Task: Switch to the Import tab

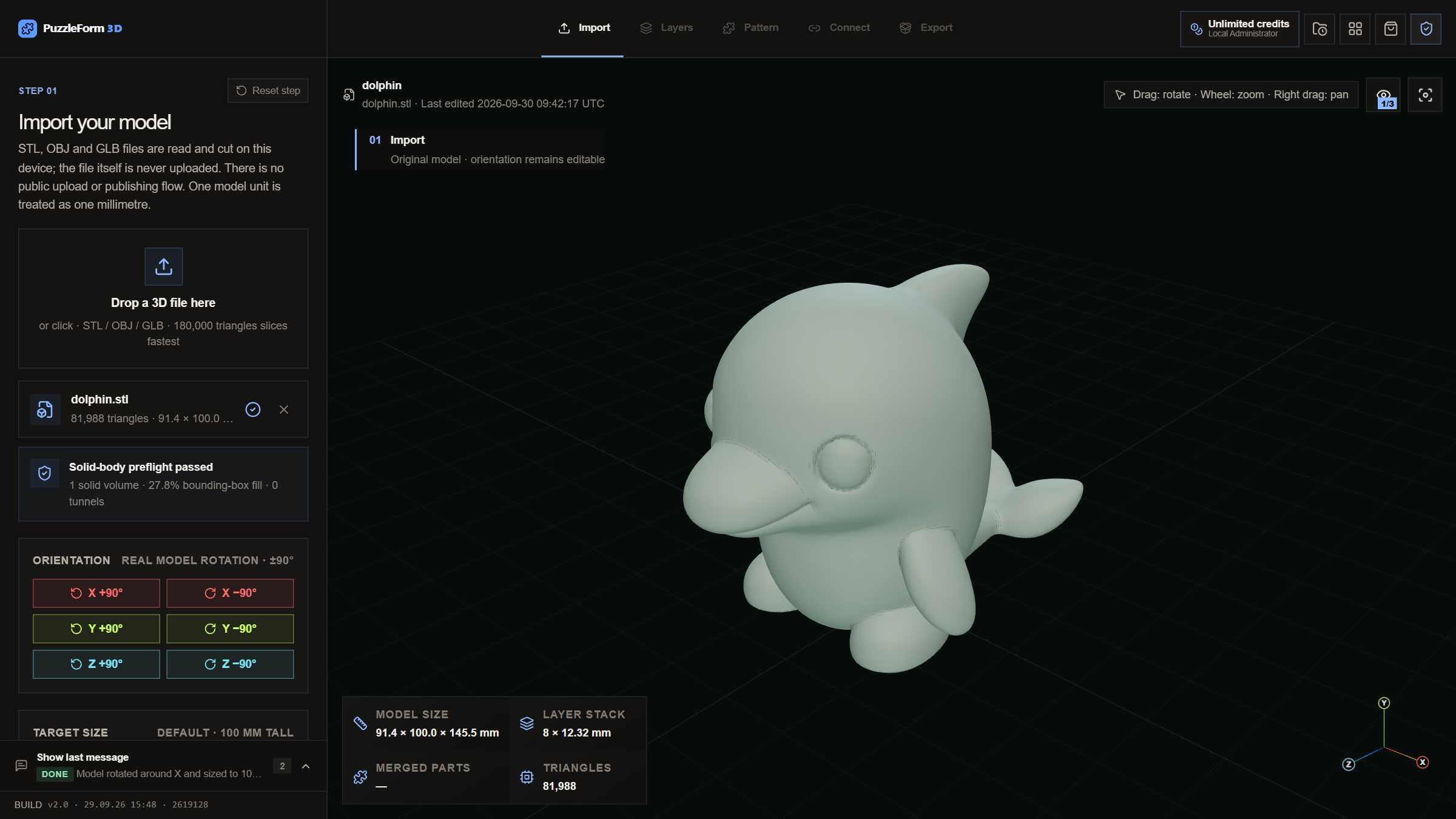Action: point(584,28)
